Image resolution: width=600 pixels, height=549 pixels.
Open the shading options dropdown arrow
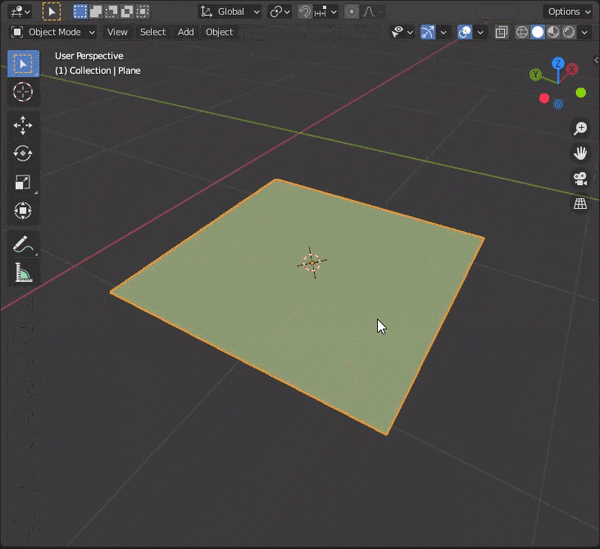(x=584, y=32)
